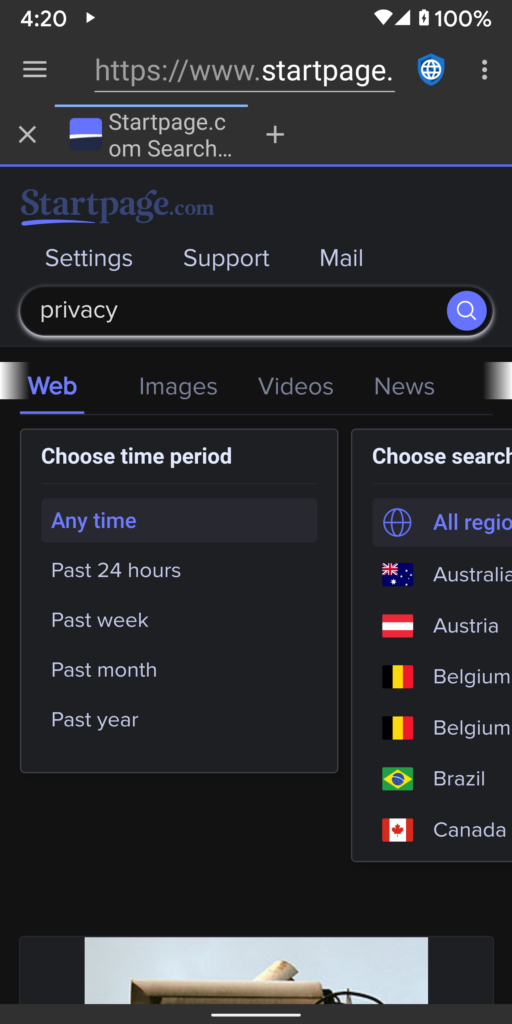
Task: Filter results to Past year
Action: 179,720
